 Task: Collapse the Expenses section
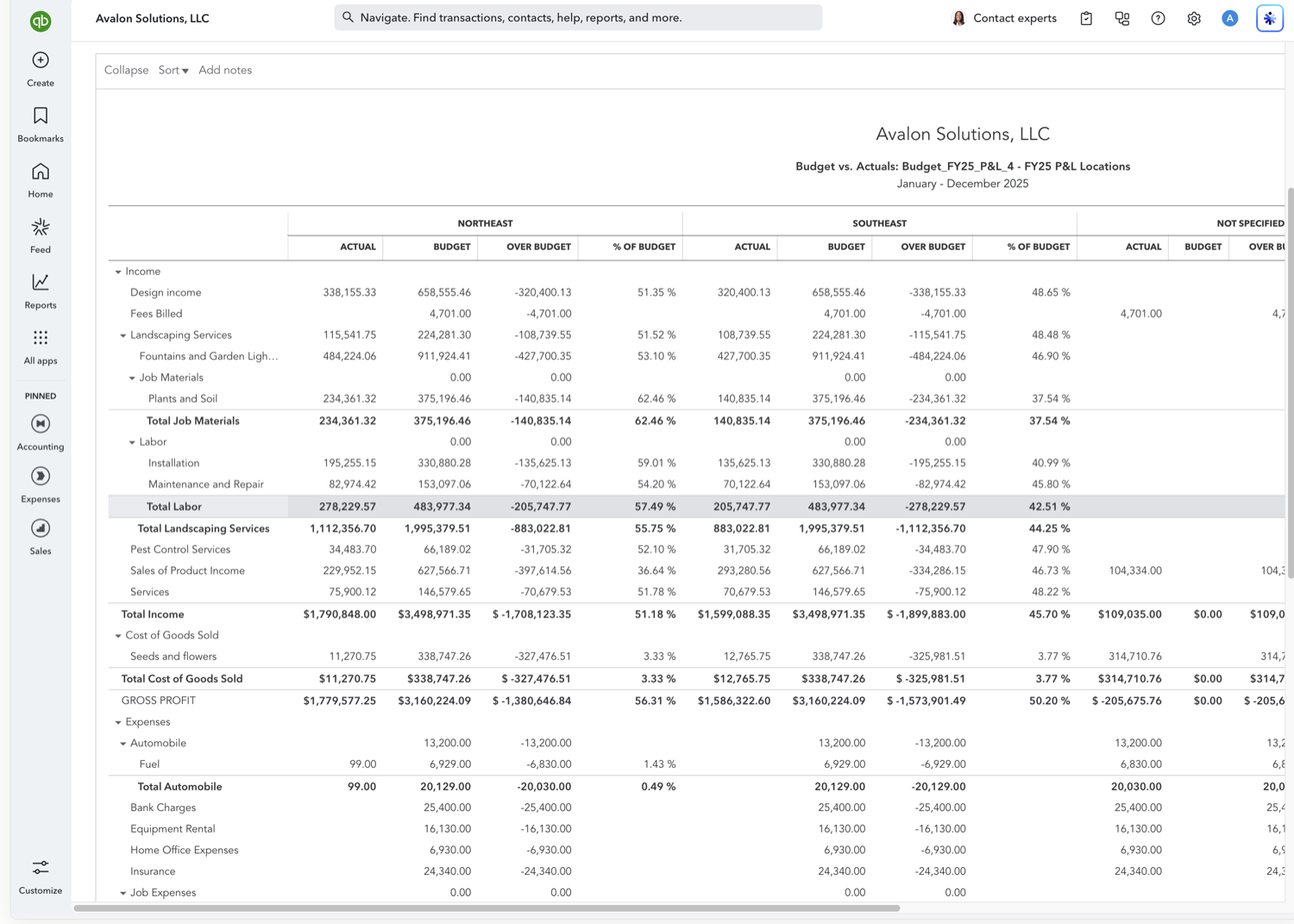point(118,722)
